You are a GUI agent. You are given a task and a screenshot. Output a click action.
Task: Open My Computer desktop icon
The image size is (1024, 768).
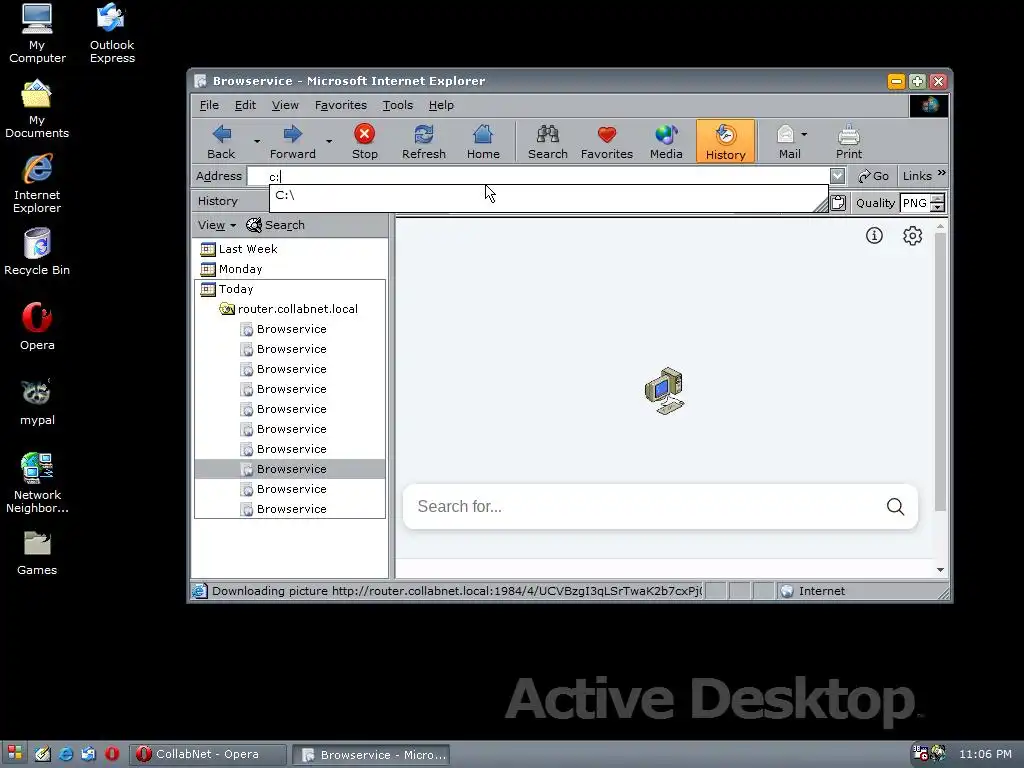click(37, 34)
